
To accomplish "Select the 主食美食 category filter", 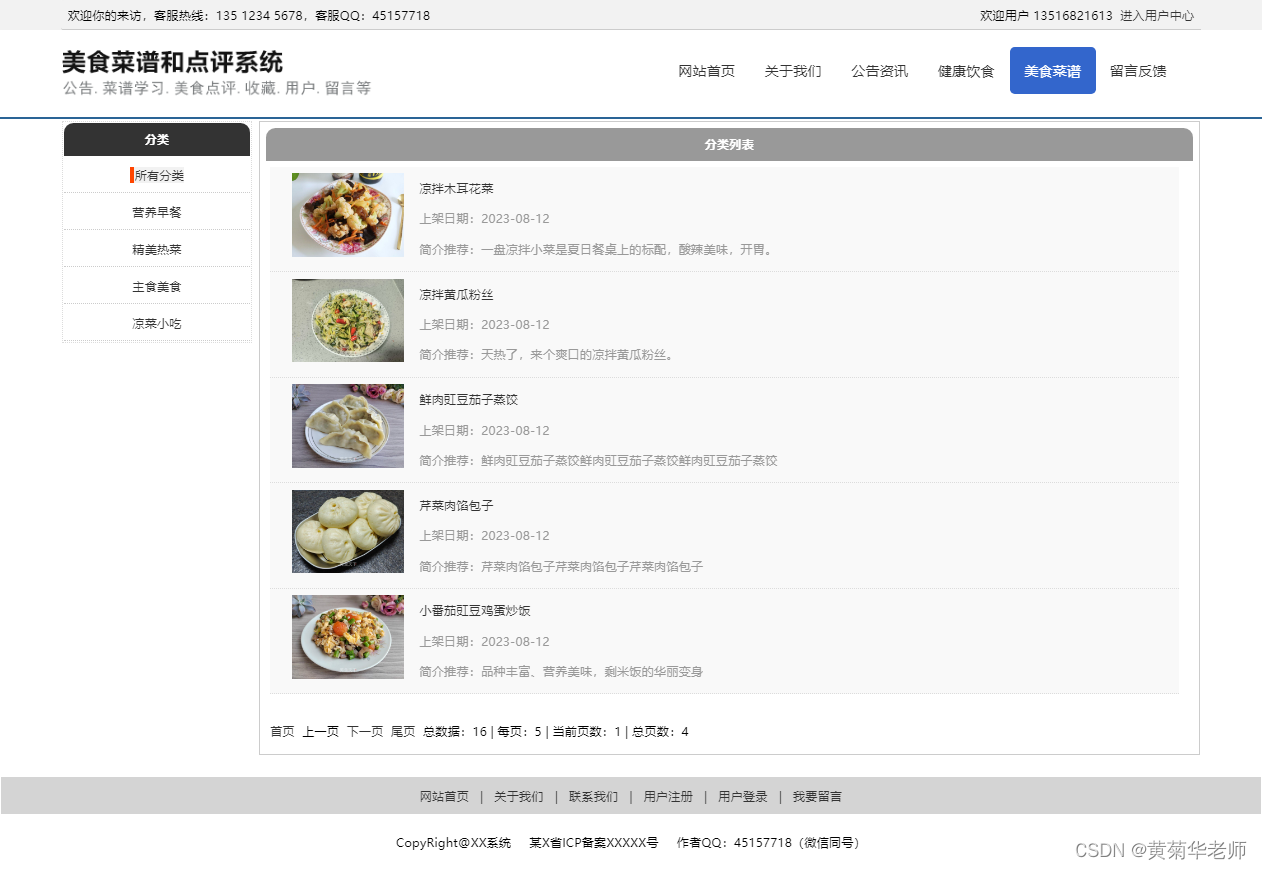I will (x=157, y=286).
